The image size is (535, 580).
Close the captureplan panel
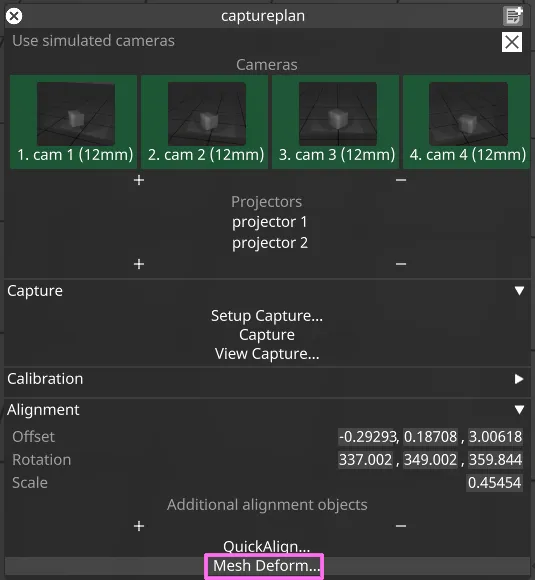(x=14, y=16)
